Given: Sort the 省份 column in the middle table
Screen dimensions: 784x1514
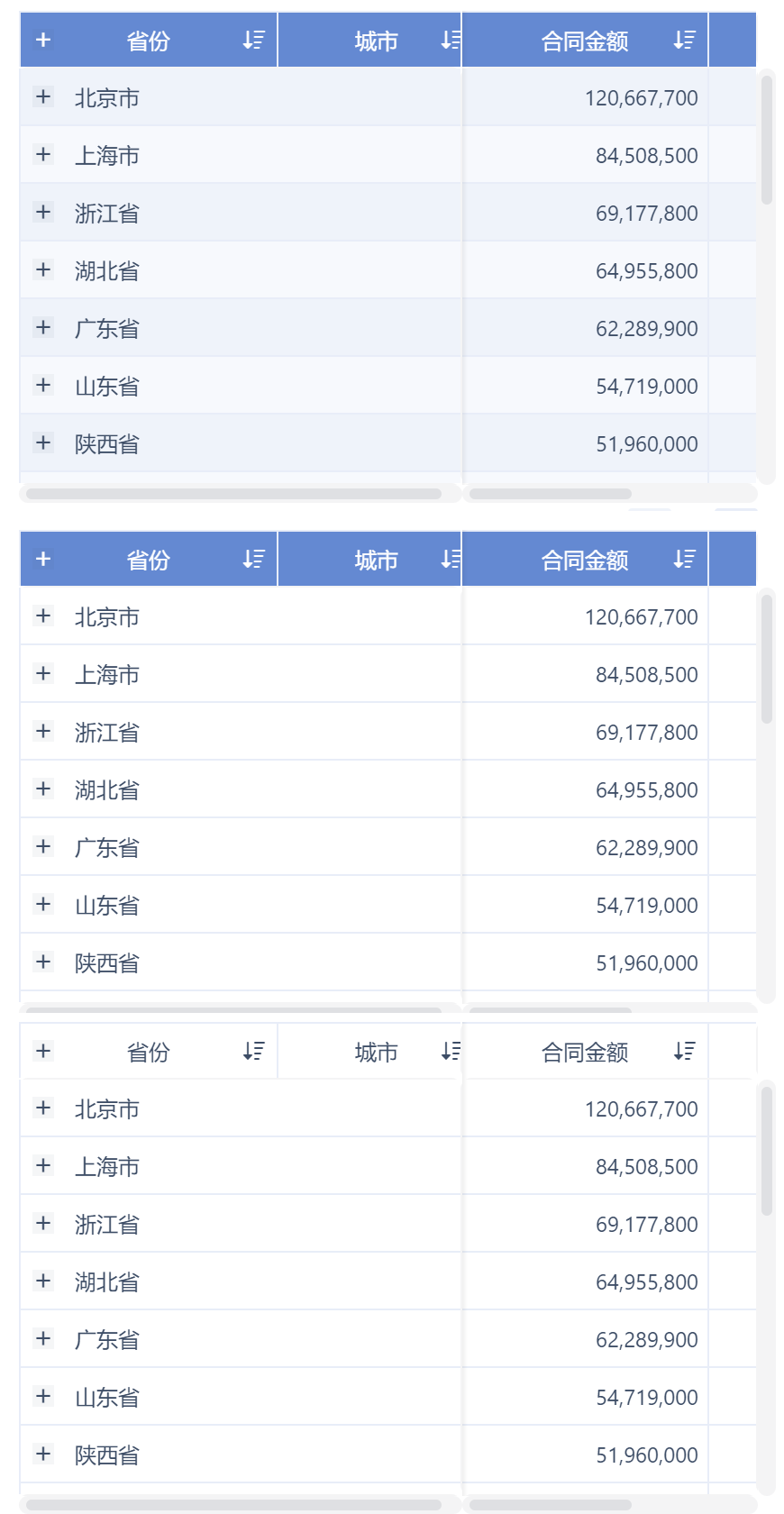Looking at the screenshot, I should 253,559.
